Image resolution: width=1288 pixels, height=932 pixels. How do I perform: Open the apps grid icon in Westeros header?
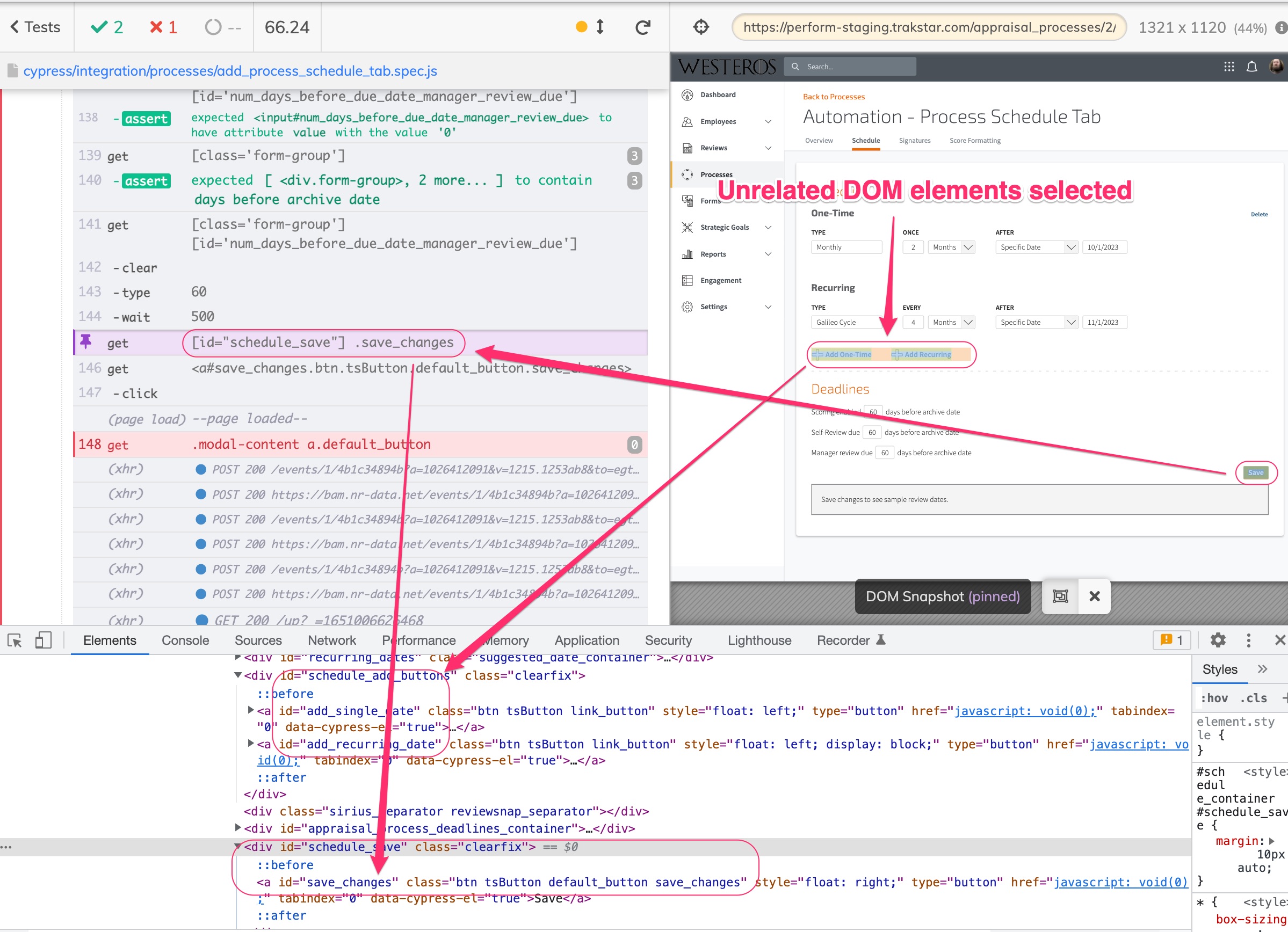(x=1229, y=67)
